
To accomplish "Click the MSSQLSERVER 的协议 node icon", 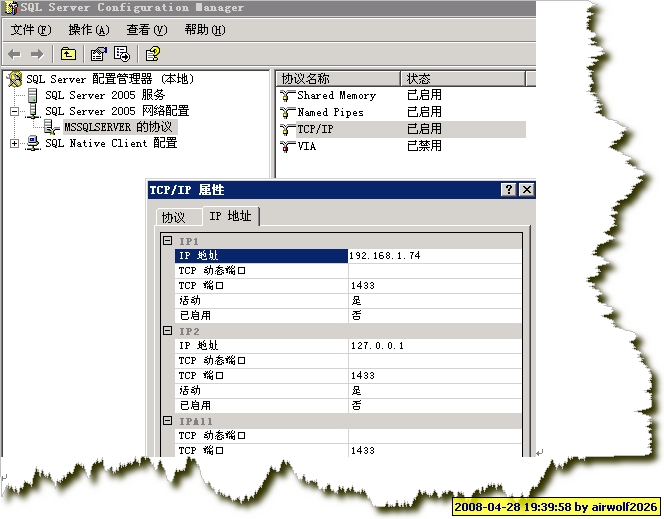I will (52, 127).
